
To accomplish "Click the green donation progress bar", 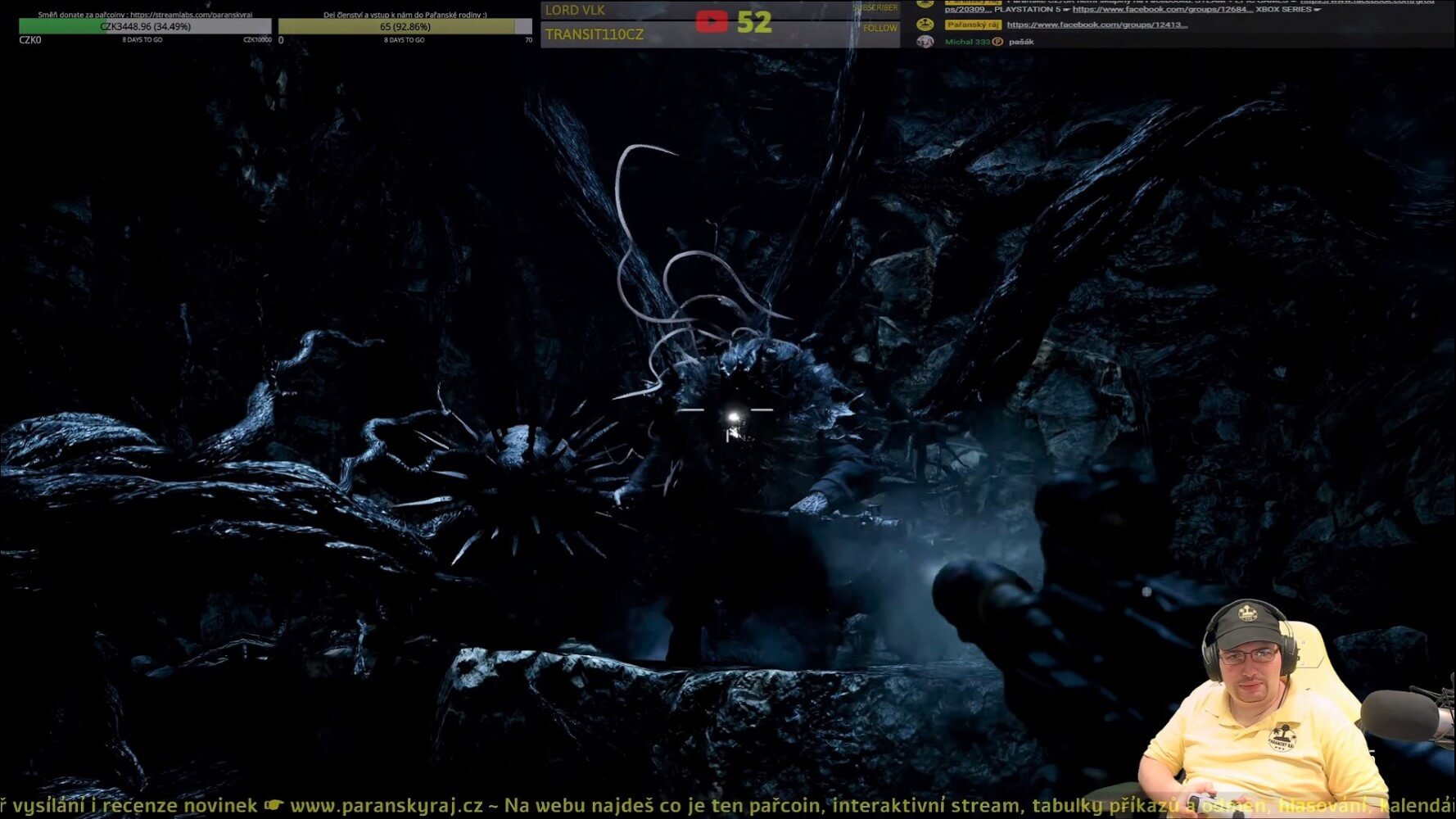I will point(145,26).
